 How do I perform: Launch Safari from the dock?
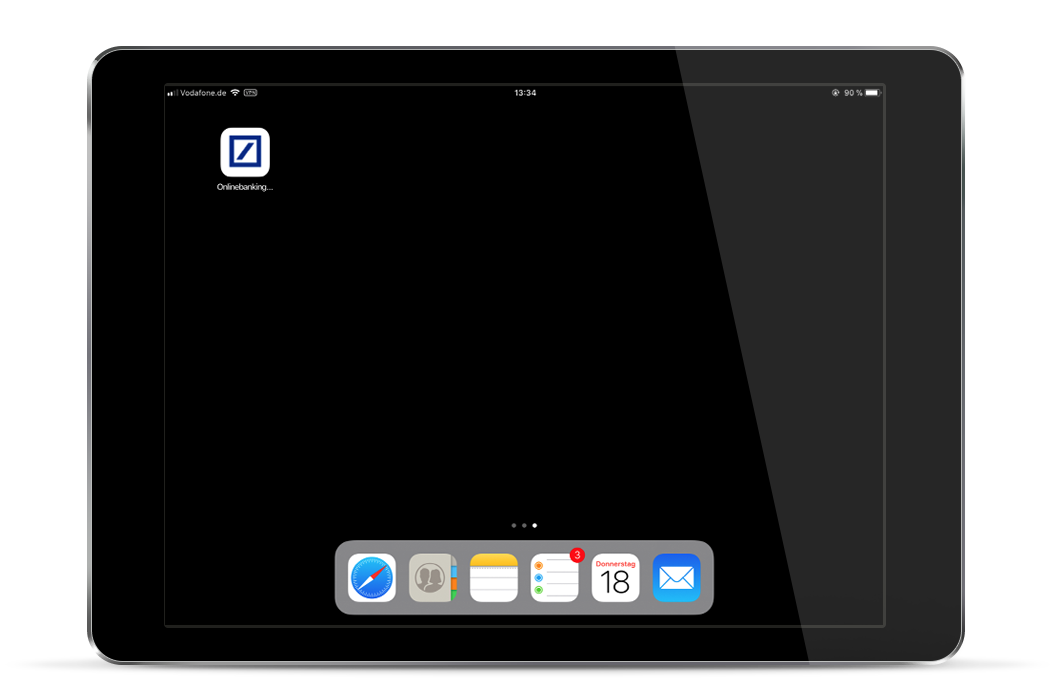click(x=372, y=577)
